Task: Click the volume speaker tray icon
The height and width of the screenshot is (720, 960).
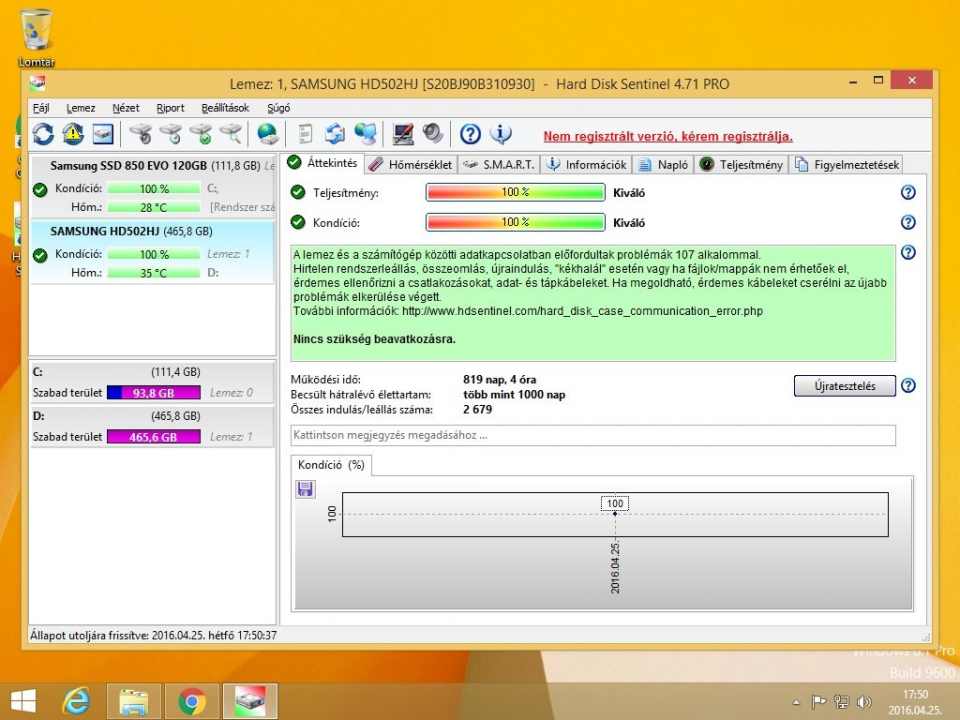Action: tap(864, 702)
